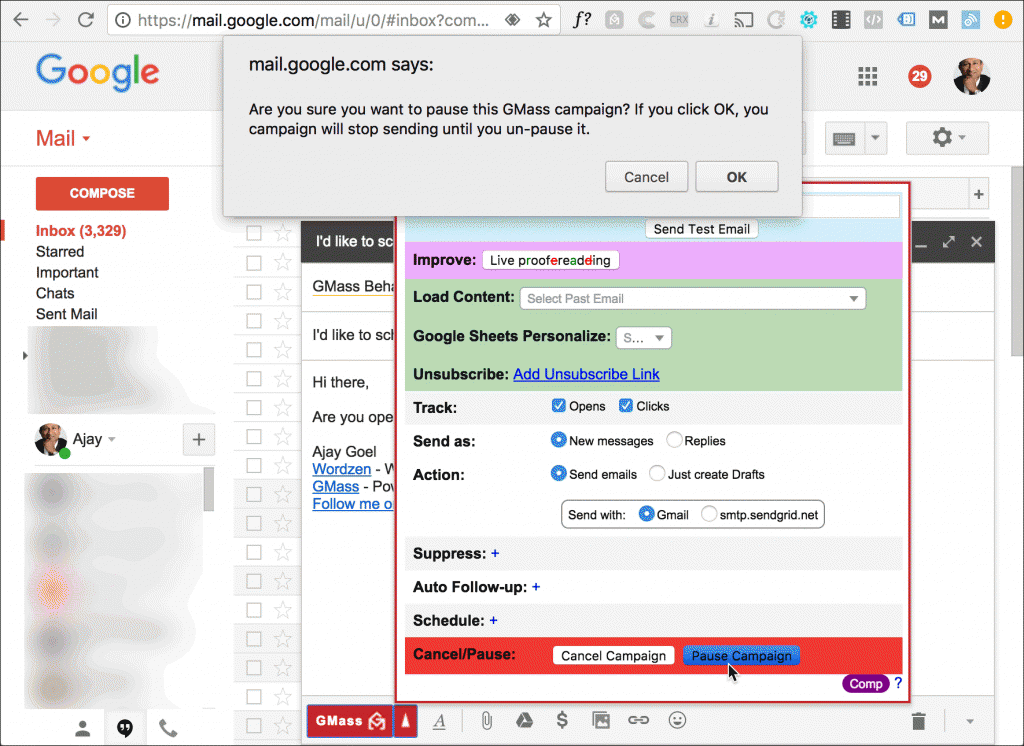
Task: Insert a file from Google Drive
Action: pyautogui.click(x=523, y=720)
